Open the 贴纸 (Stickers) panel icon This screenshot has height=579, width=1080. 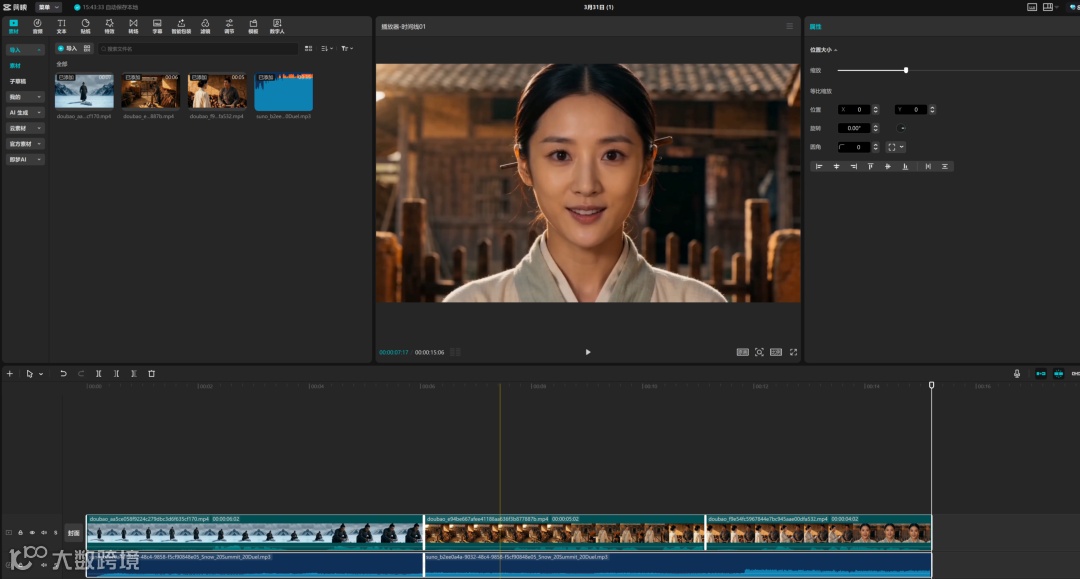85,25
